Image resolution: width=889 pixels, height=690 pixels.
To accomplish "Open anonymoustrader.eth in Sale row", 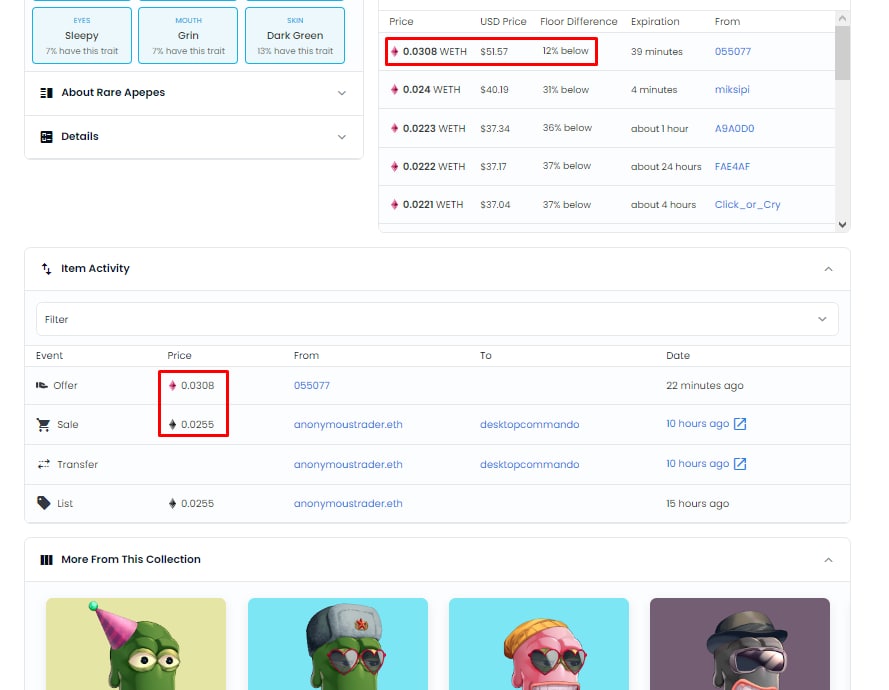I will (348, 425).
